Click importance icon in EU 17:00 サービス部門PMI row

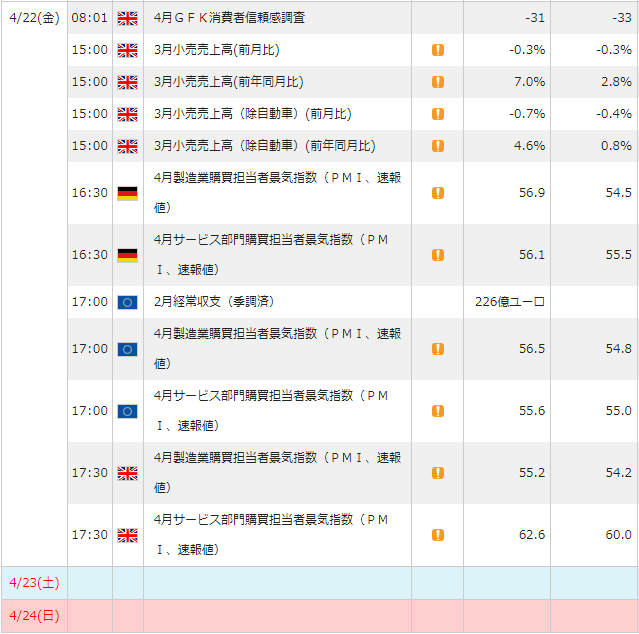438,411
